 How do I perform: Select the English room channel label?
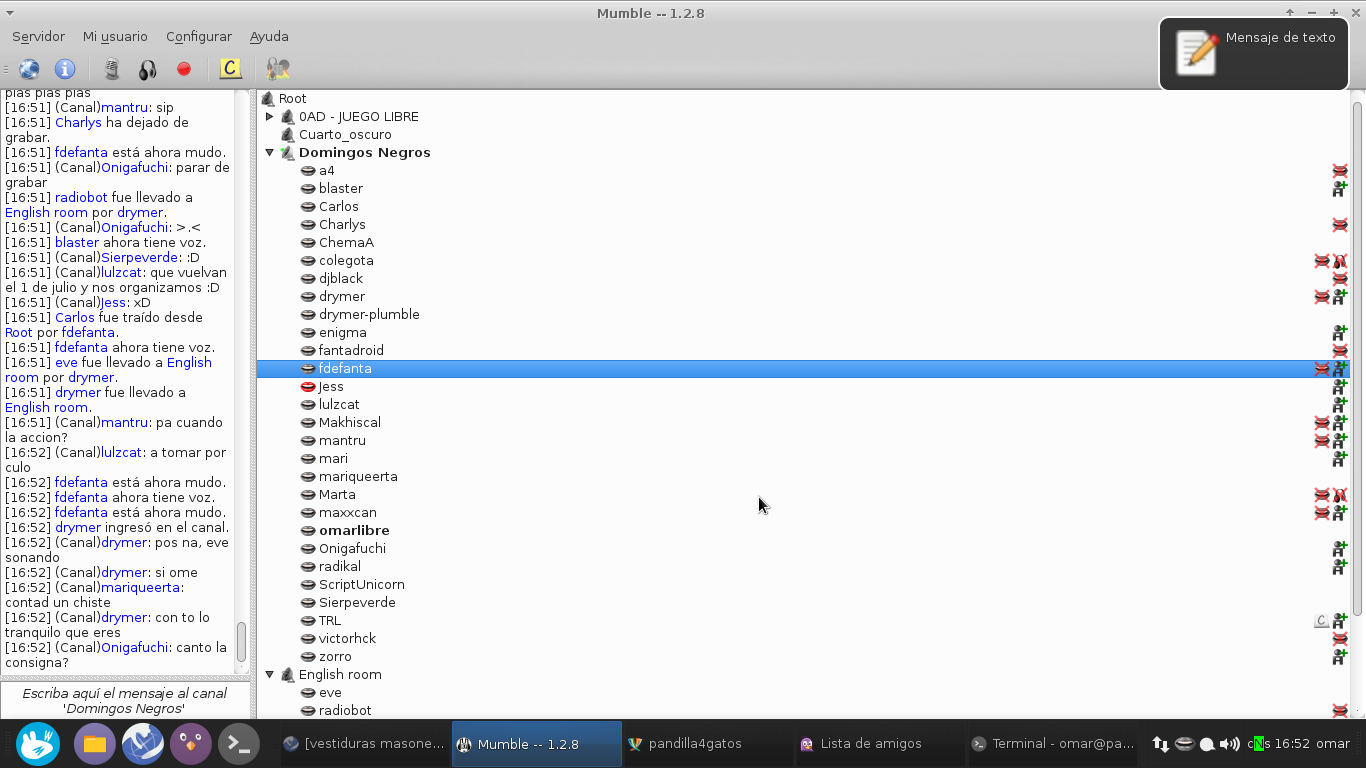point(340,674)
